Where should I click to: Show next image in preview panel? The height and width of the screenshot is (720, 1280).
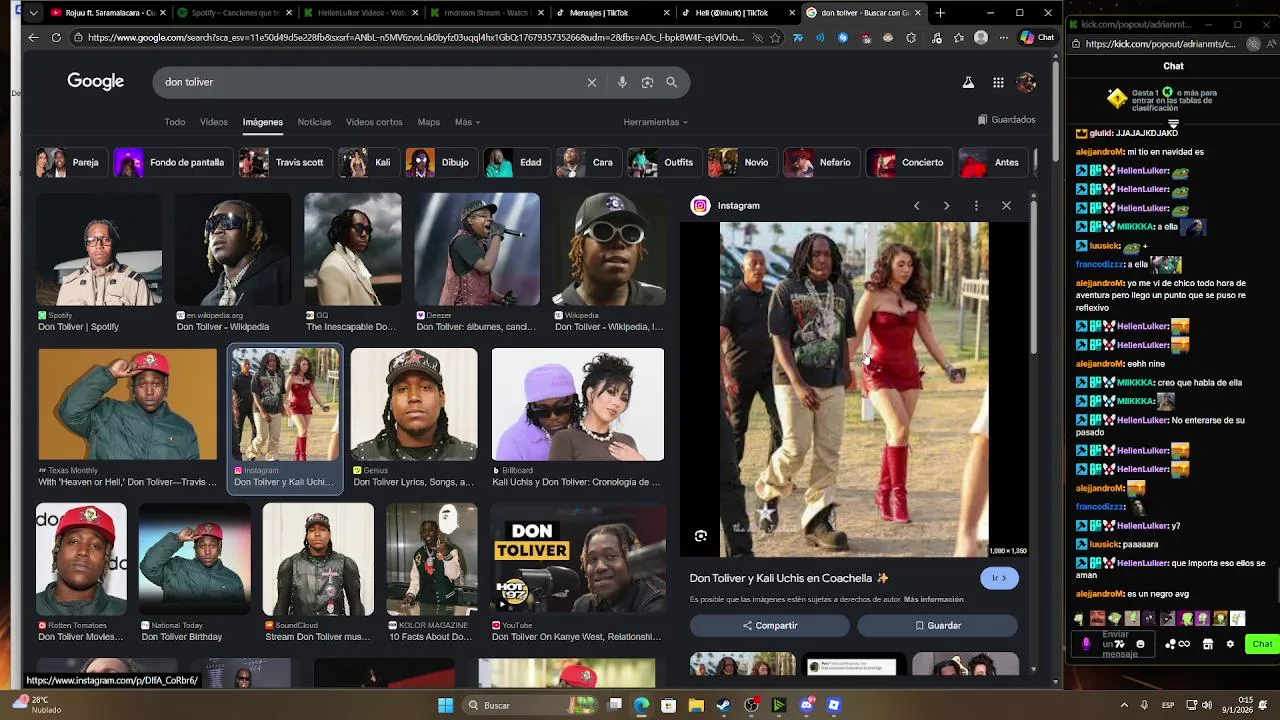[x=946, y=205]
